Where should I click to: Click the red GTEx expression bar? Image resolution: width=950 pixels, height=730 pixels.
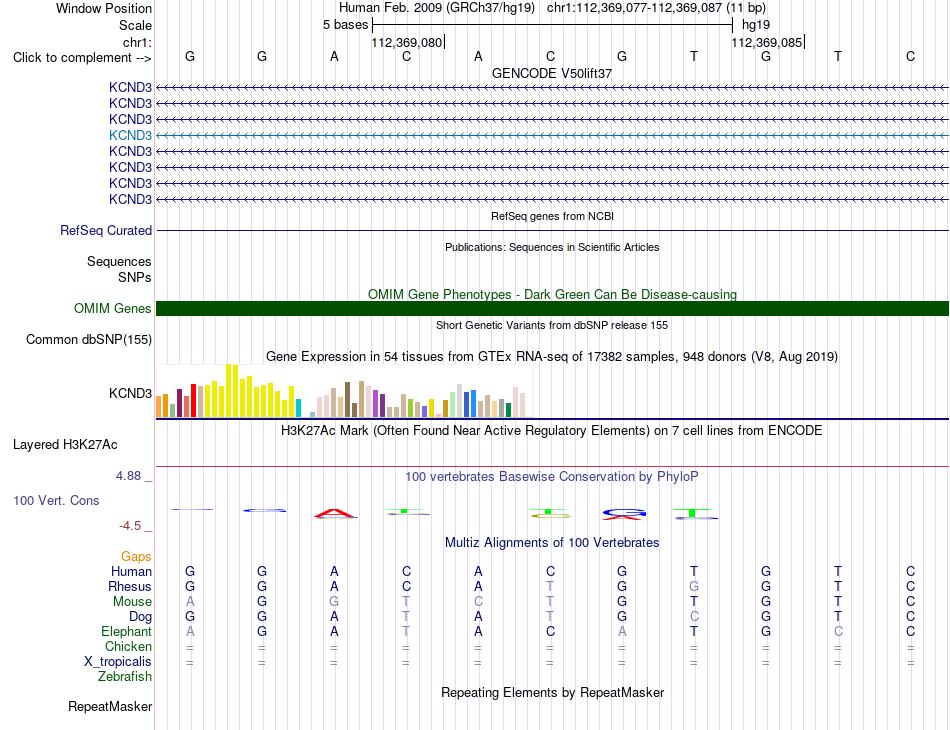[x=193, y=400]
